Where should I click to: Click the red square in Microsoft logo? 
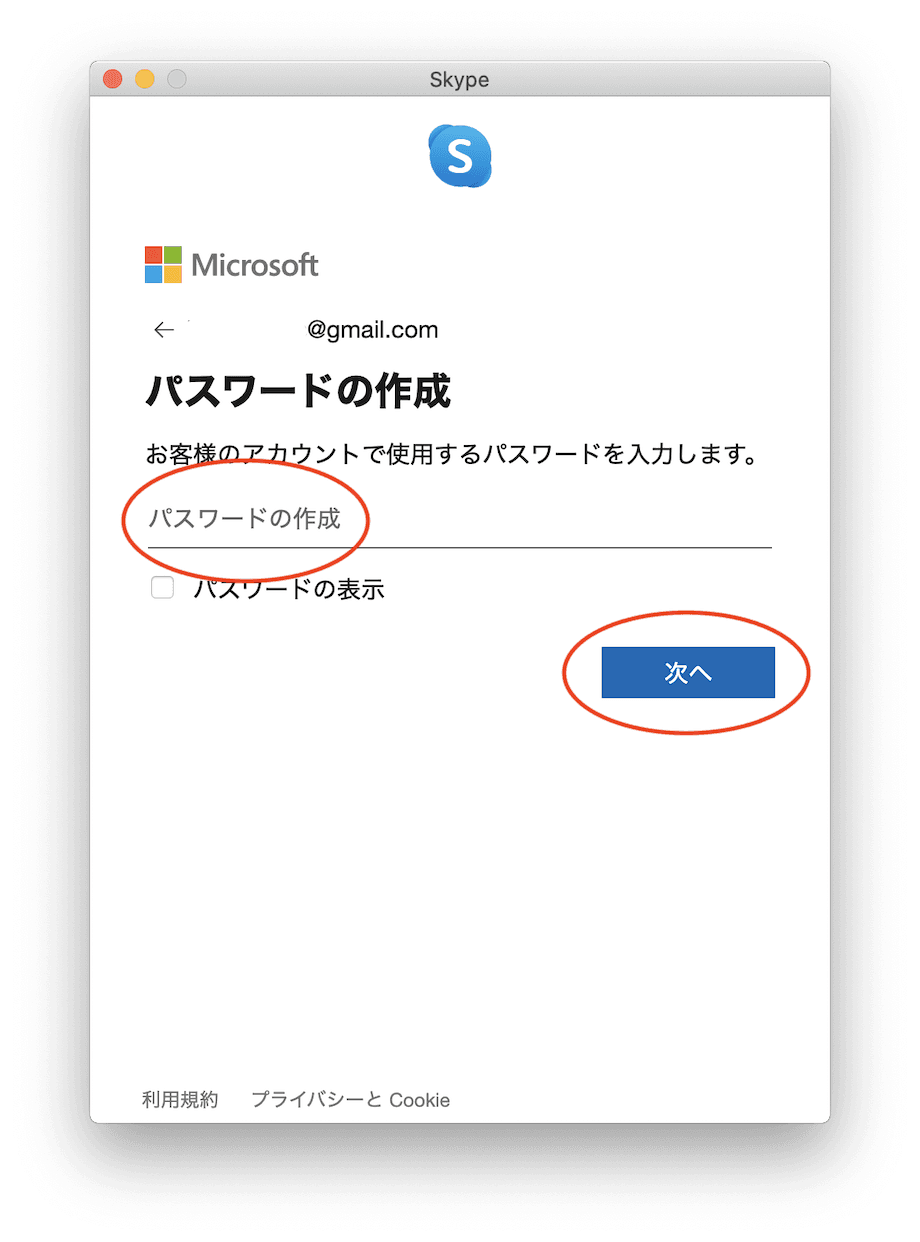[x=153, y=255]
